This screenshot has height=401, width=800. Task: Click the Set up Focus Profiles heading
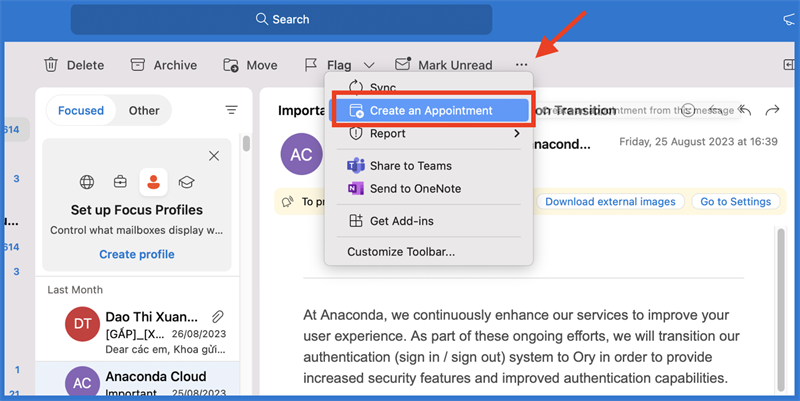pos(137,210)
